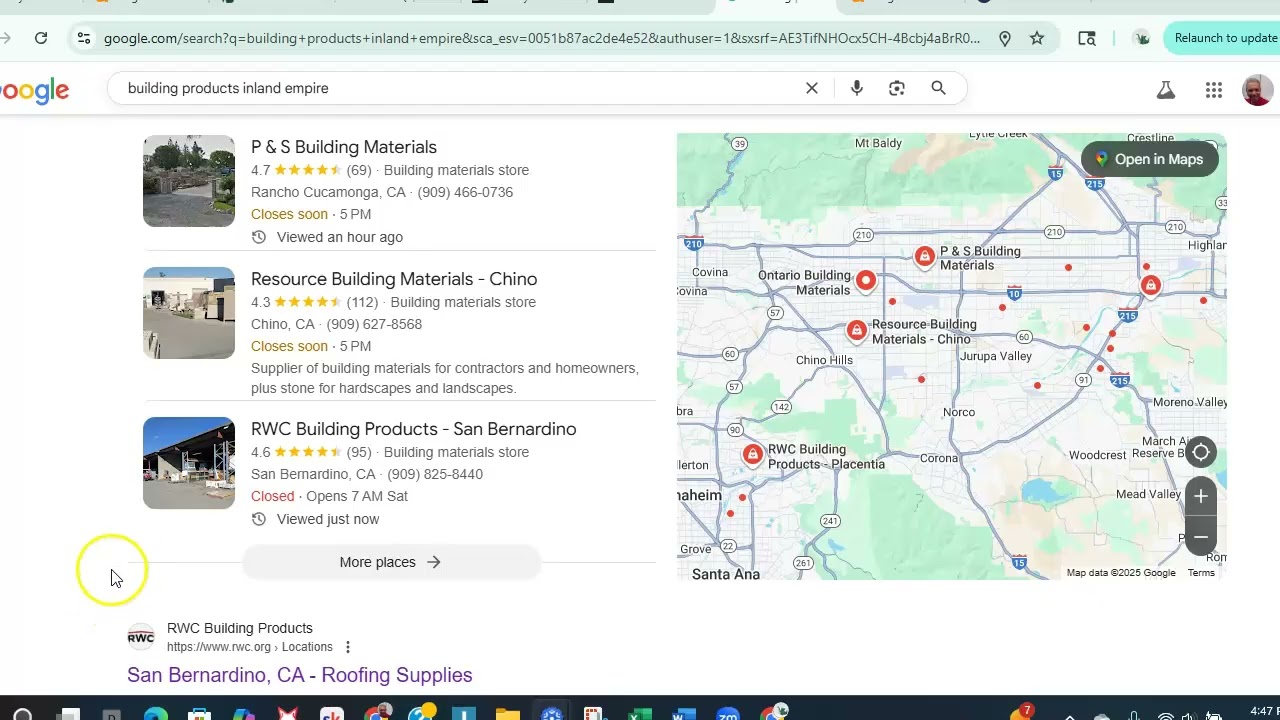Image resolution: width=1280 pixels, height=720 pixels.
Task: View P & S Building Materials photo thumbnail
Action: [x=189, y=181]
